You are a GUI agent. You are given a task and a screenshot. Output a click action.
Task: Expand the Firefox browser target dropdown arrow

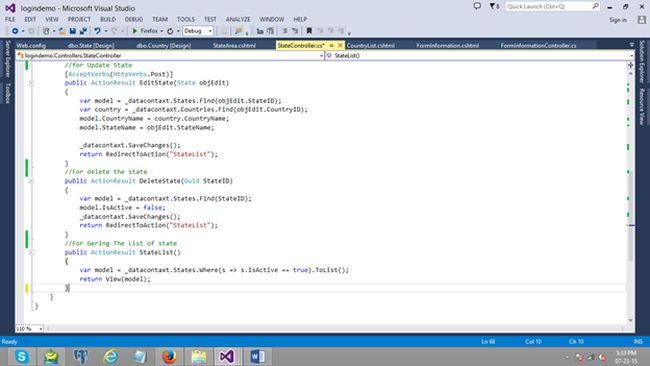click(x=162, y=31)
